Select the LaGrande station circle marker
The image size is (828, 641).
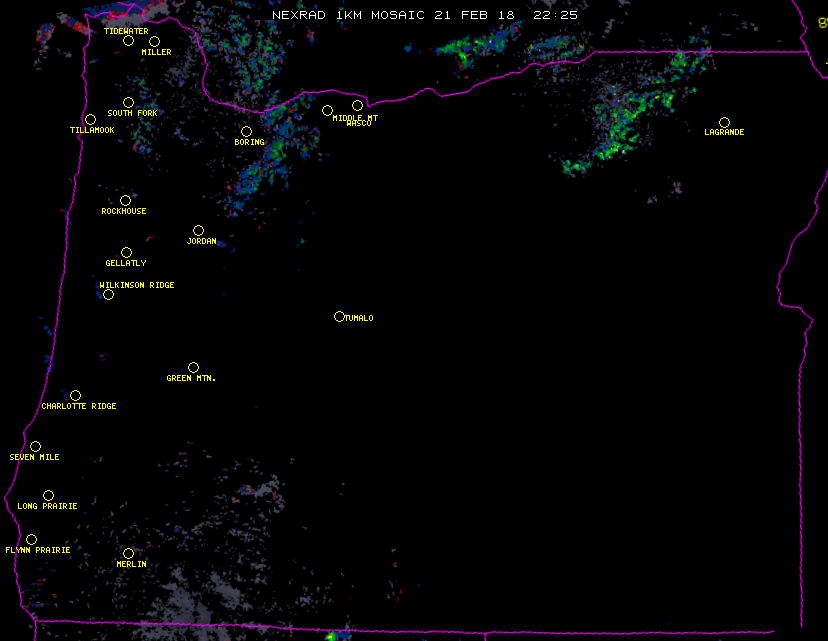[x=724, y=122]
